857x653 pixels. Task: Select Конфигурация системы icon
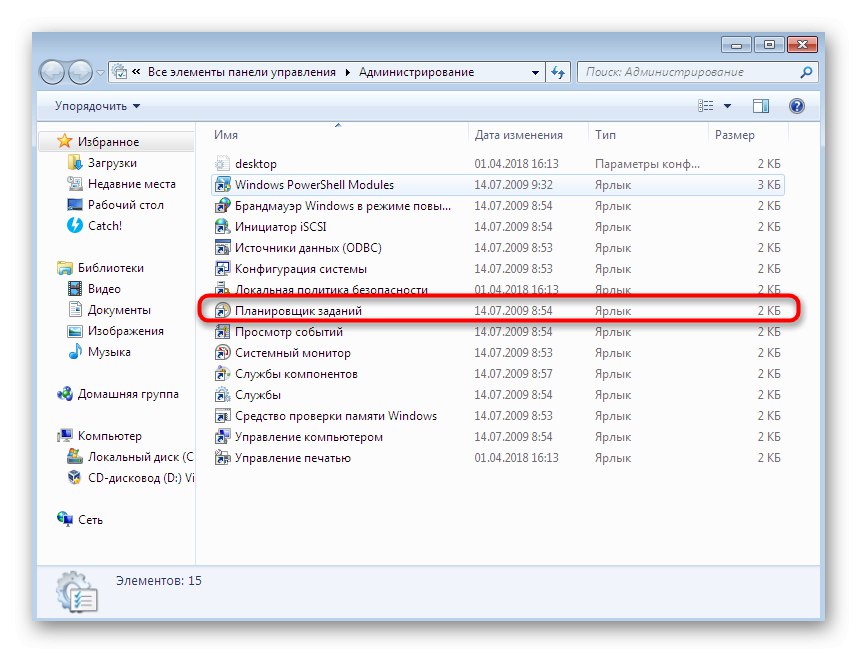[222, 268]
